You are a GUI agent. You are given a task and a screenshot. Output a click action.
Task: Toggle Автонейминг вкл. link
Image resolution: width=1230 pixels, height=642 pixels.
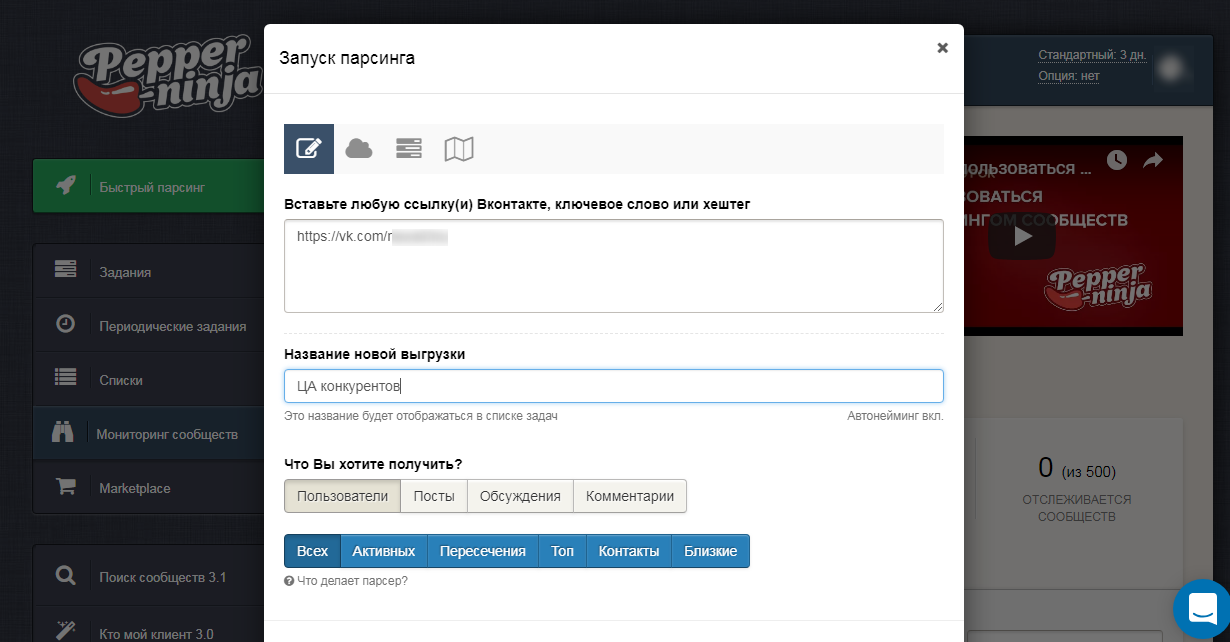pos(894,416)
